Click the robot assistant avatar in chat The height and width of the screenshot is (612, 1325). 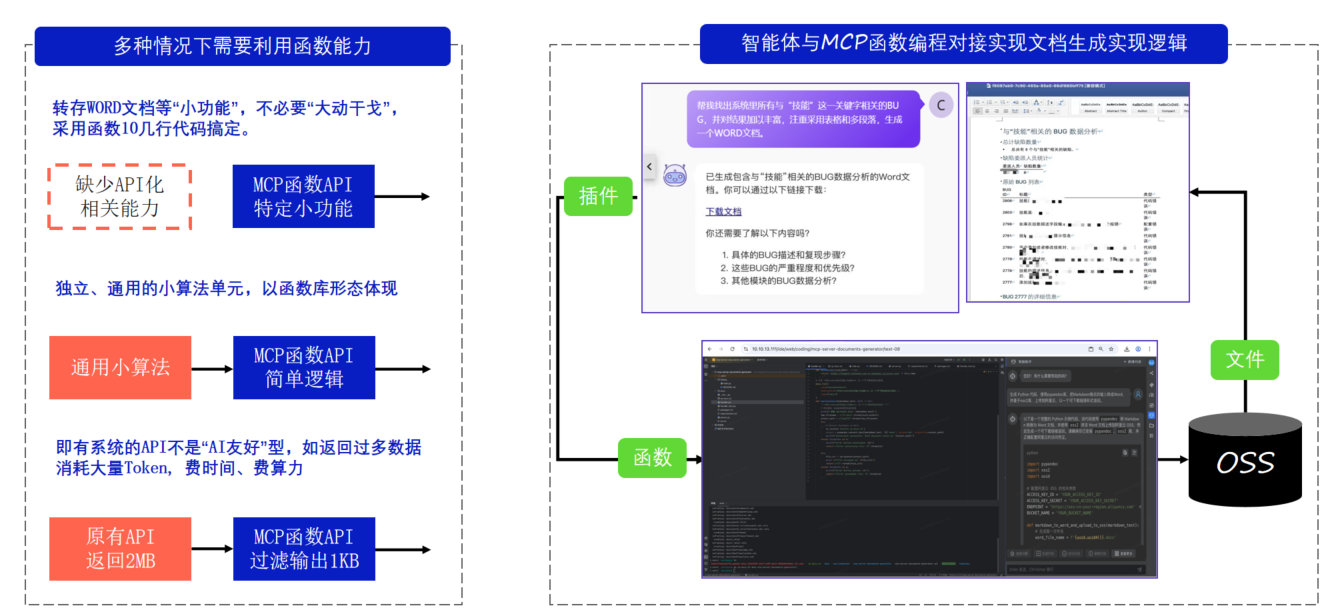(674, 176)
